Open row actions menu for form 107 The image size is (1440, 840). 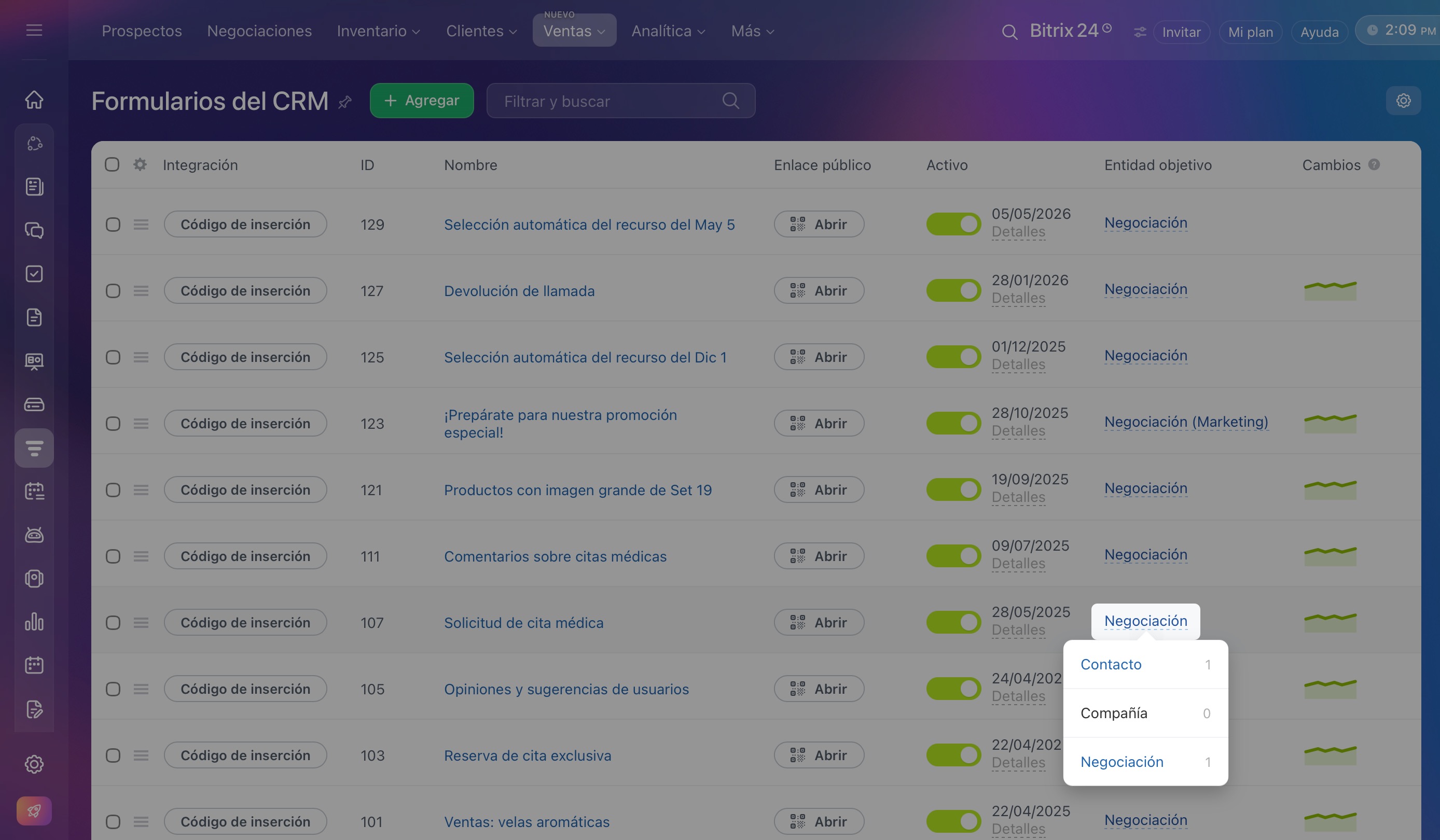[141, 622]
